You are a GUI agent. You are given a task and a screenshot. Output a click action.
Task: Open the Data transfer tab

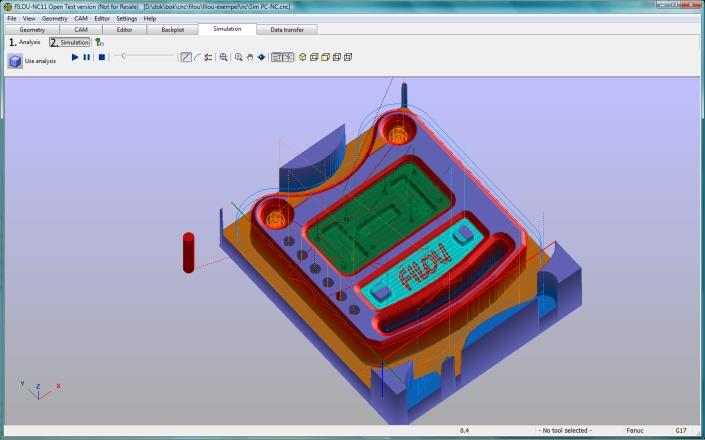tap(287, 30)
